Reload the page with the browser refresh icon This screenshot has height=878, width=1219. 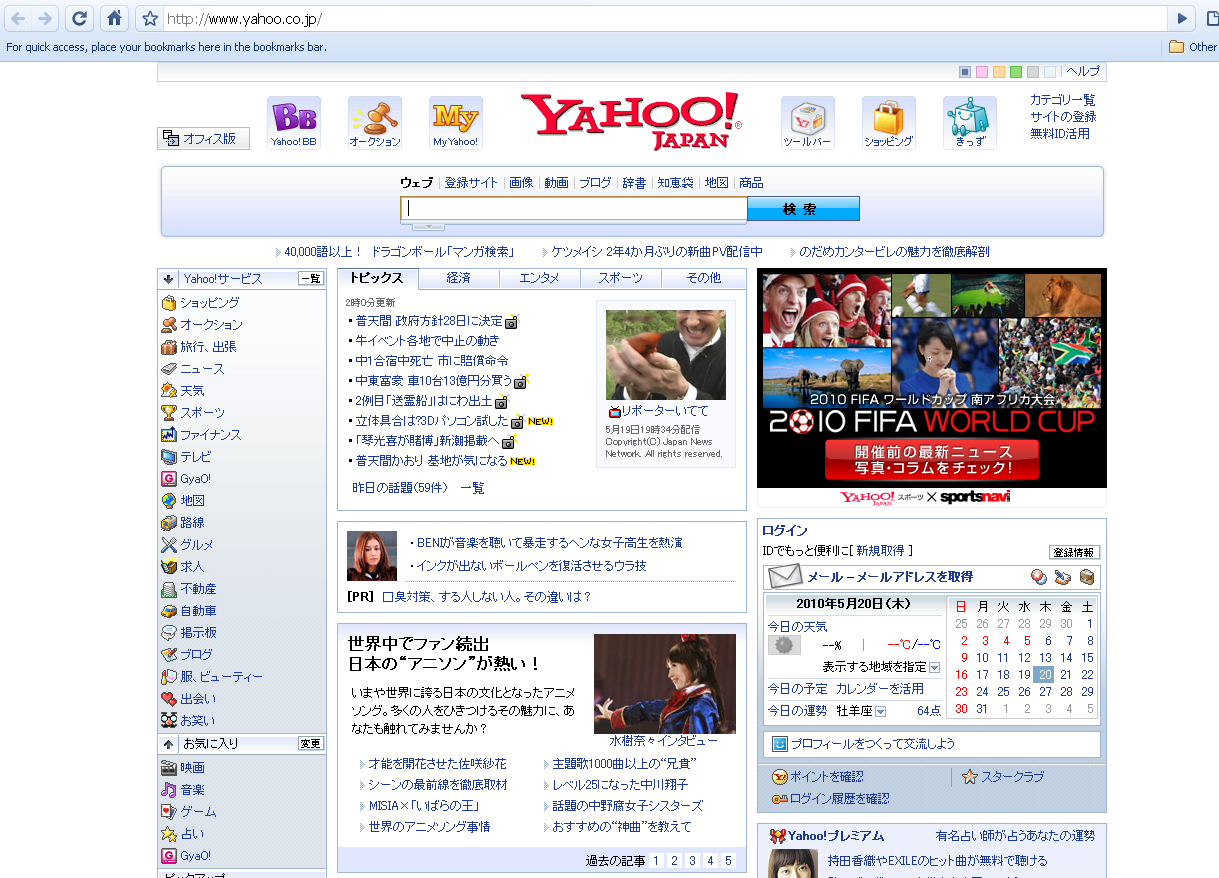click(x=79, y=18)
